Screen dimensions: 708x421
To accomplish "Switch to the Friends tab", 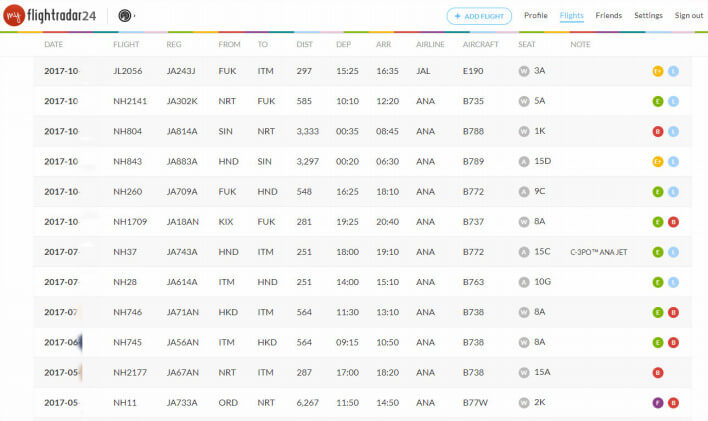I will 608,16.
